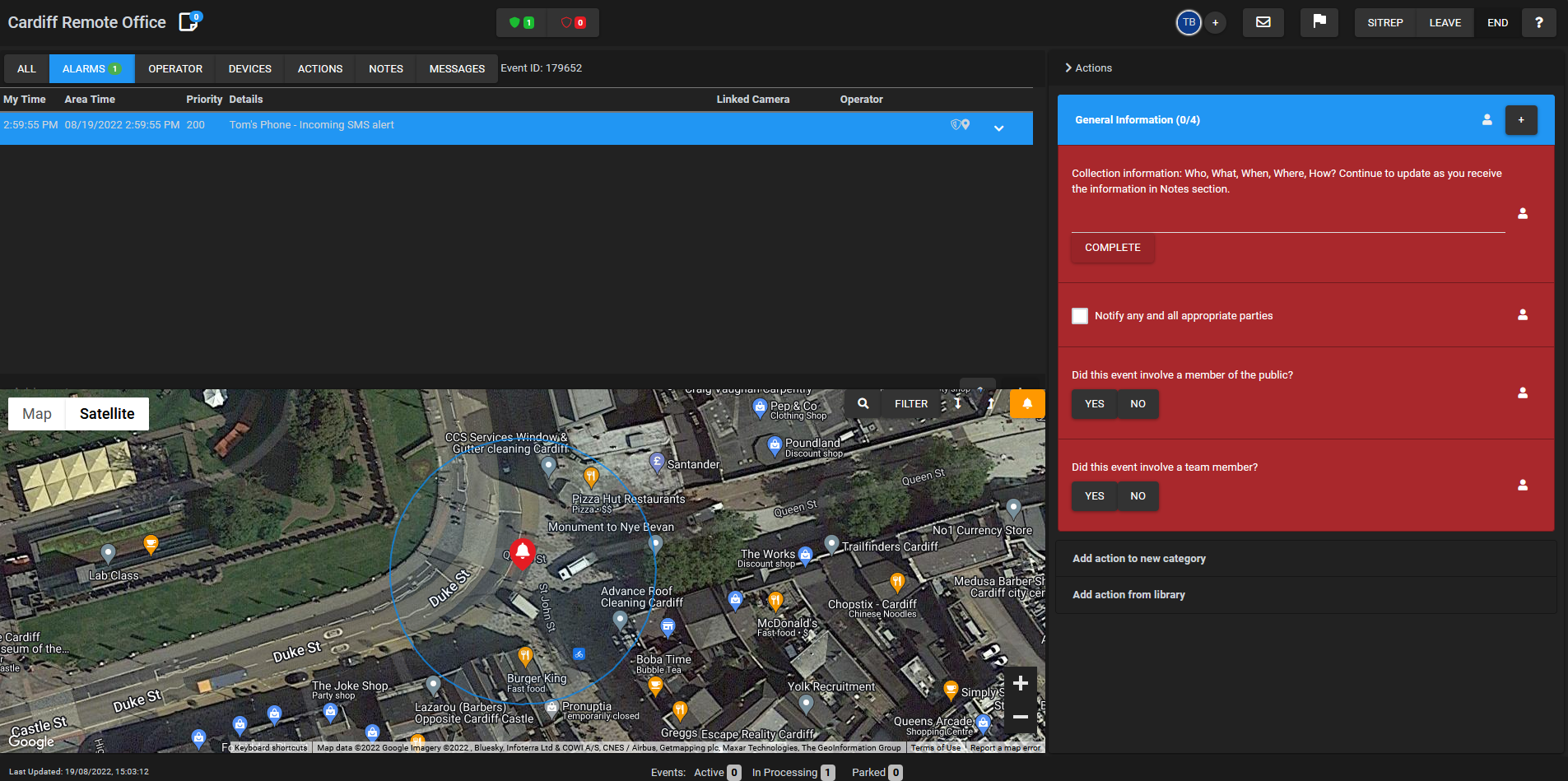The image size is (1568, 781).
Task: Open the DEVICES tab
Action: 250,68
